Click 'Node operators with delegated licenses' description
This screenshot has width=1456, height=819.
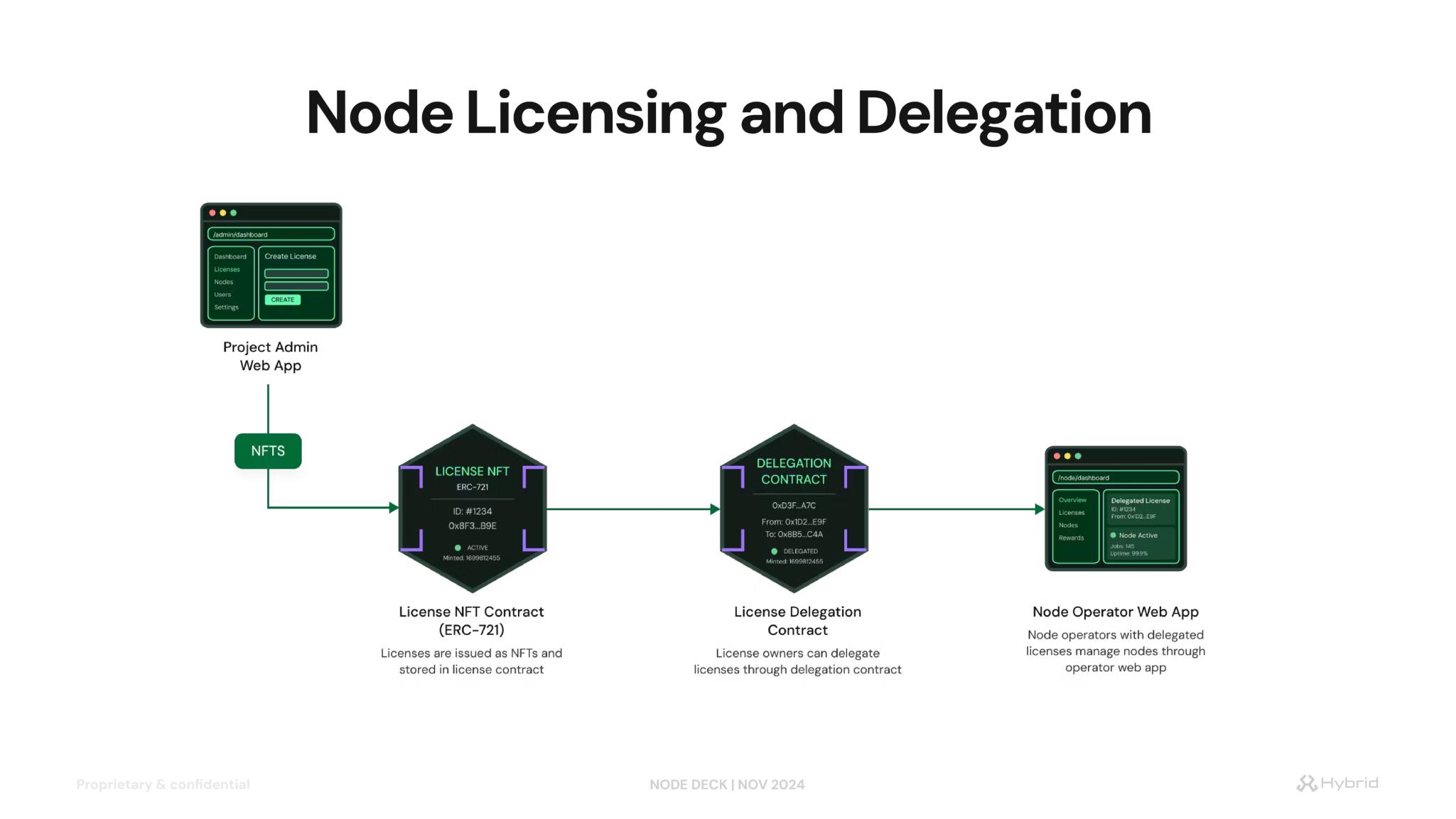[x=1116, y=651]
